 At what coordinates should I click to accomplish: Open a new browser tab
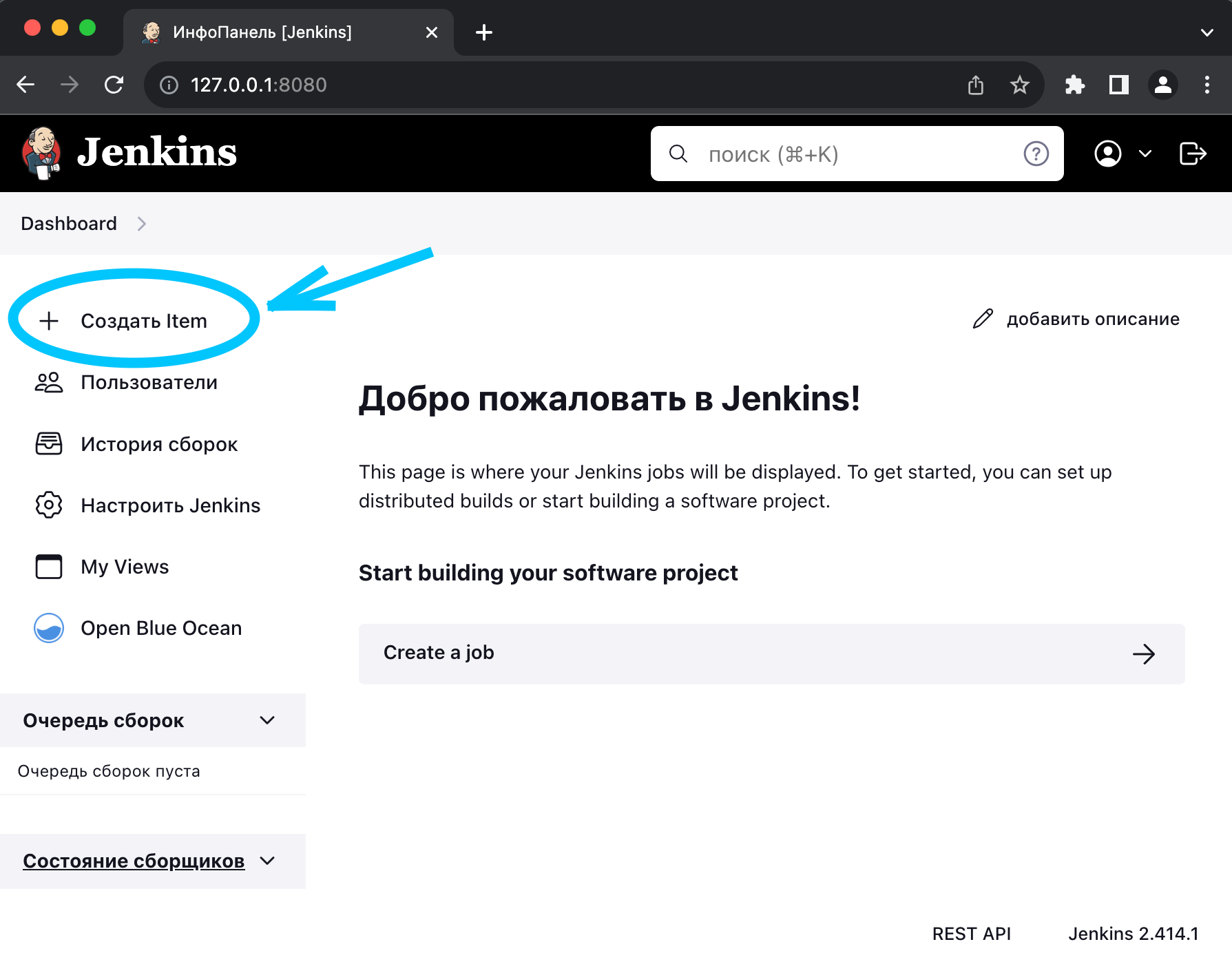coord(483,32)
